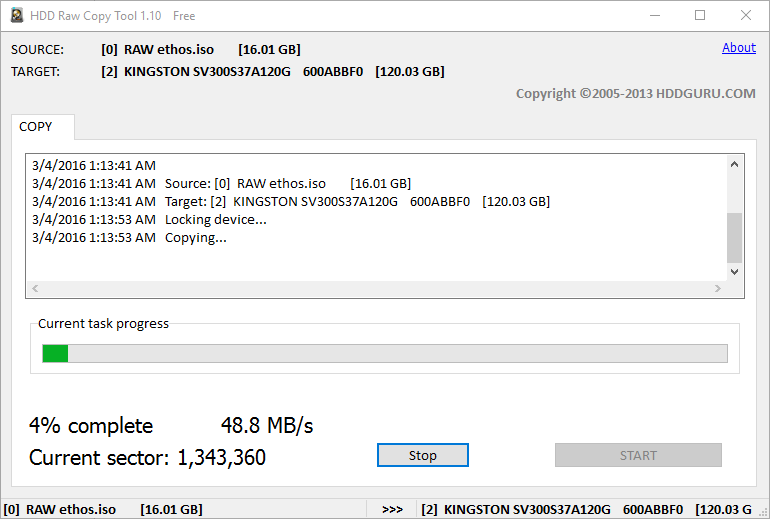The image size is (770, 519).
Task: Click the current task progress bar
Action: click(x=385, y=354)
